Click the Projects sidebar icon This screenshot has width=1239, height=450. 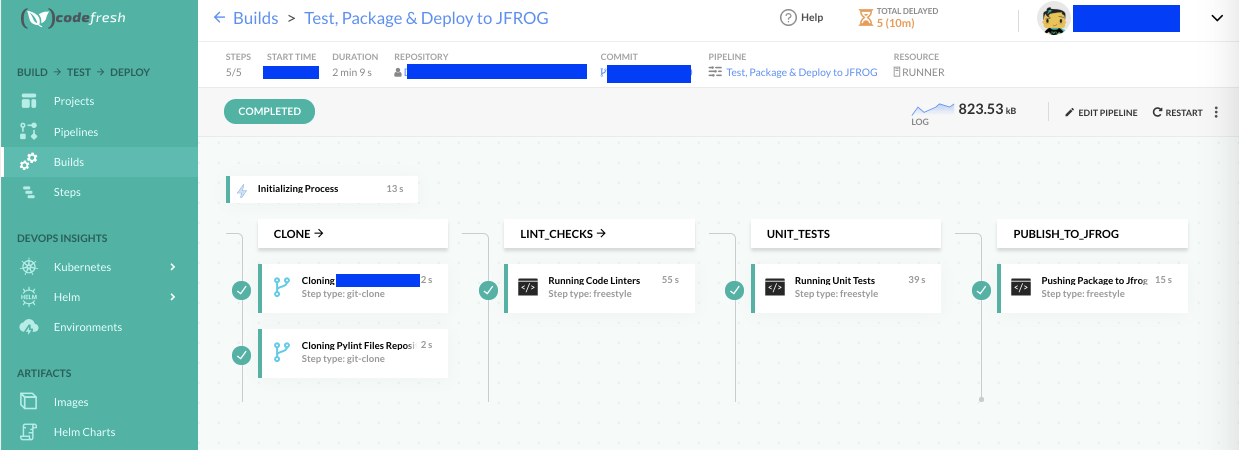(29, 101)
